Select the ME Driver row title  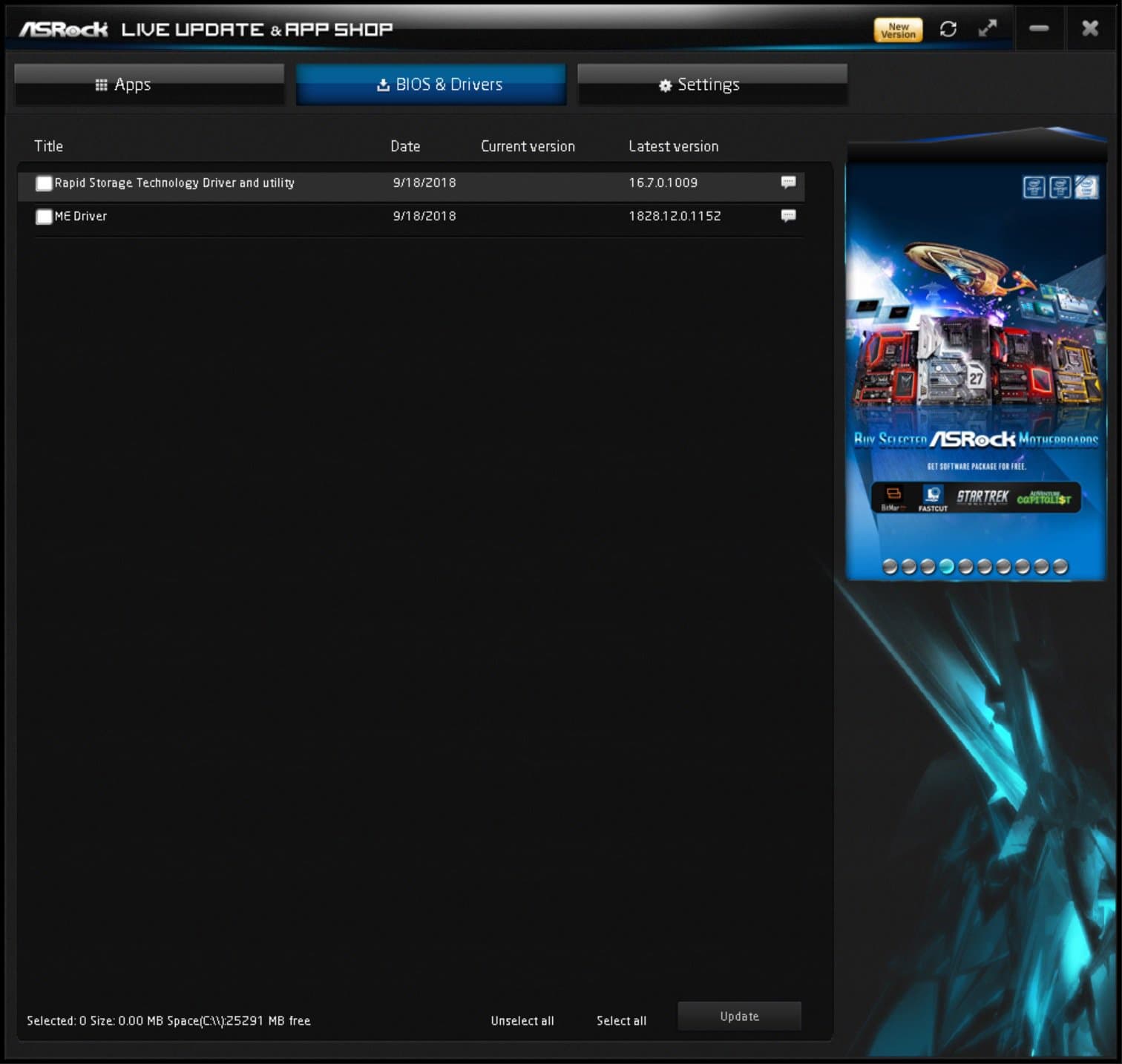pyautogui.click(x=81, y=217)
